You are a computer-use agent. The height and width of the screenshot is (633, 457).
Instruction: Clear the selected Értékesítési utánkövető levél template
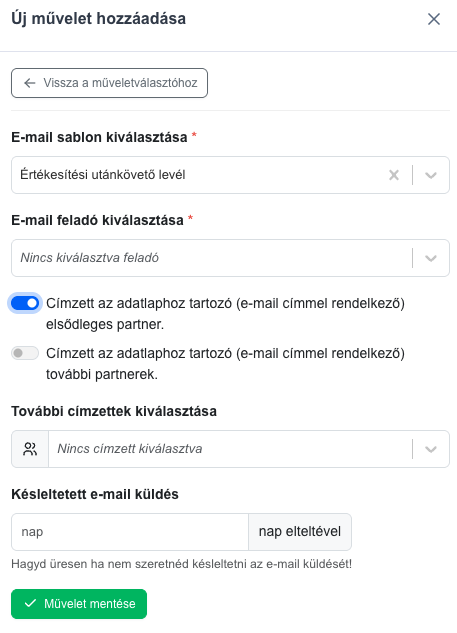coord(394,175)
